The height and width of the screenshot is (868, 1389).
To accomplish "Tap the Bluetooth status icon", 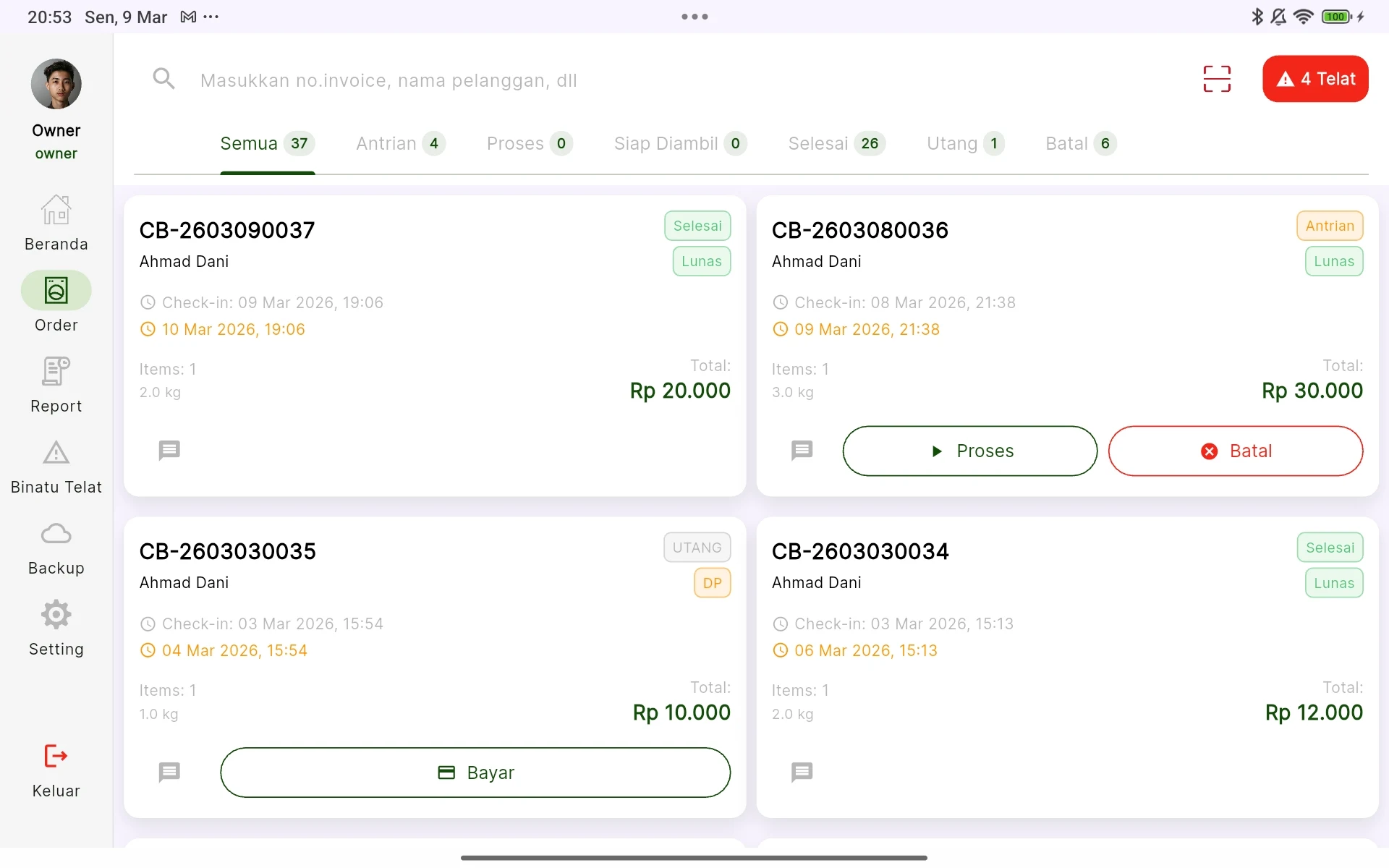I will point(1257,17).
